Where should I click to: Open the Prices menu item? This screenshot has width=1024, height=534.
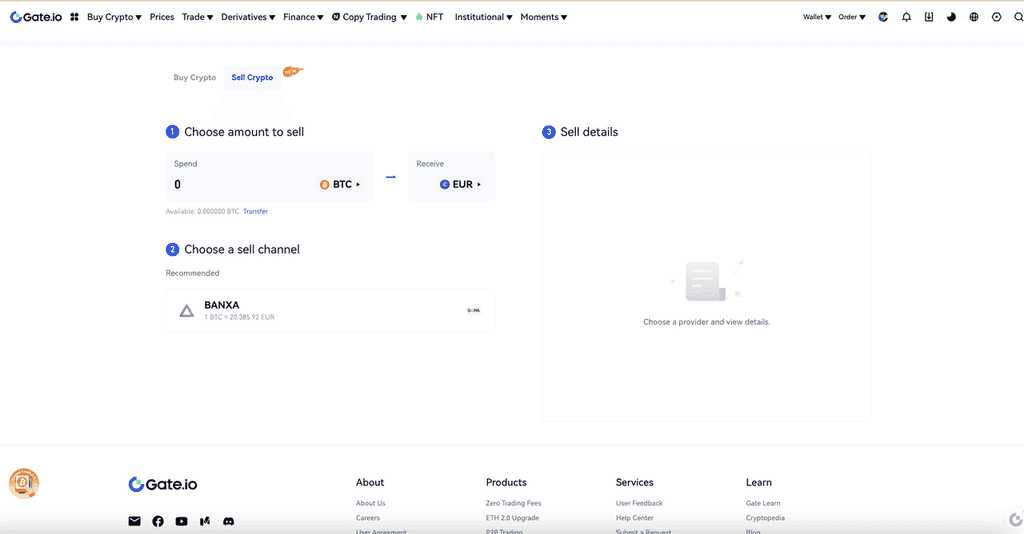pyautogui.click(x=162, y=17)
